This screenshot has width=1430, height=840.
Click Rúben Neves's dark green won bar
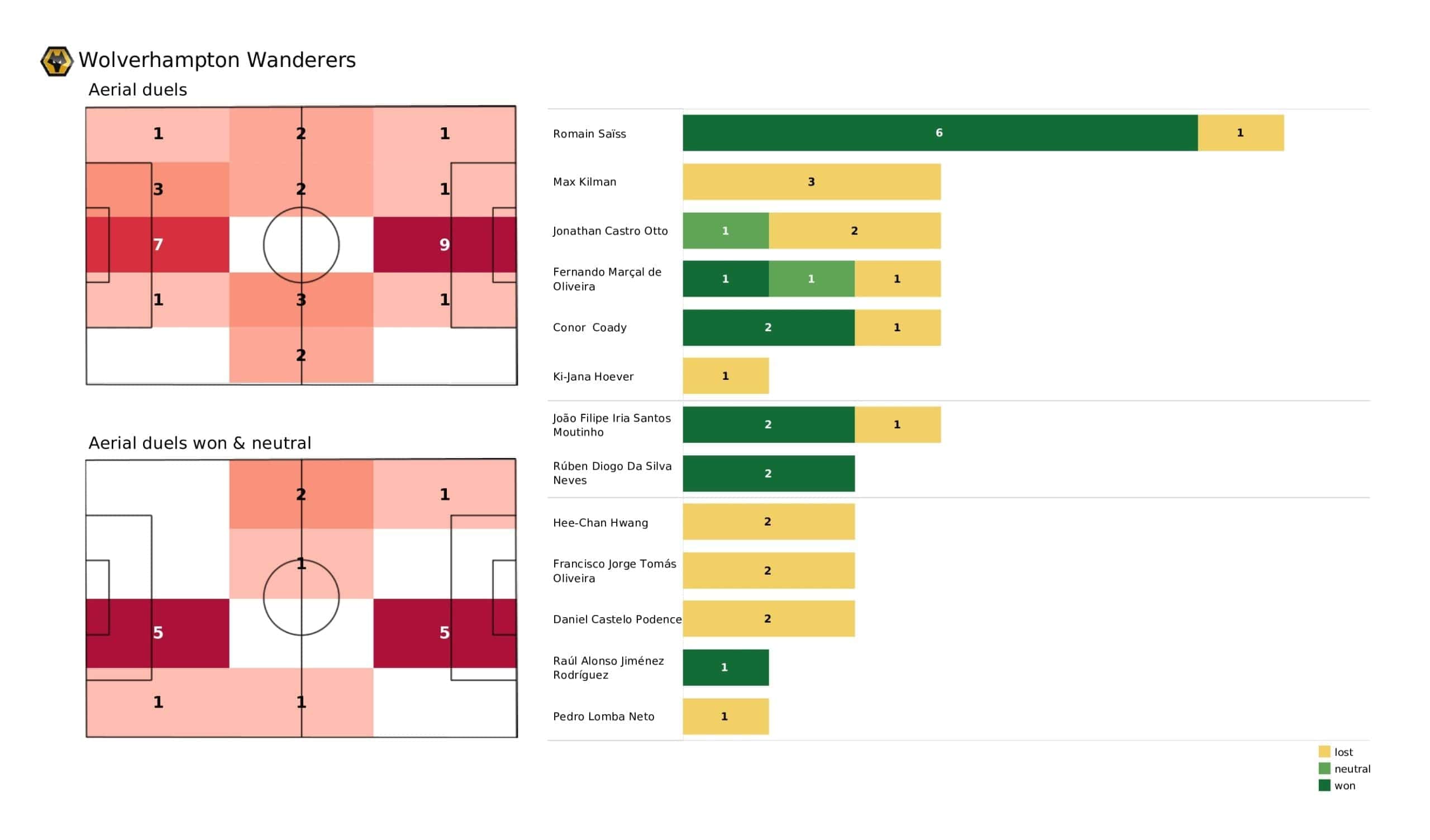768,474
